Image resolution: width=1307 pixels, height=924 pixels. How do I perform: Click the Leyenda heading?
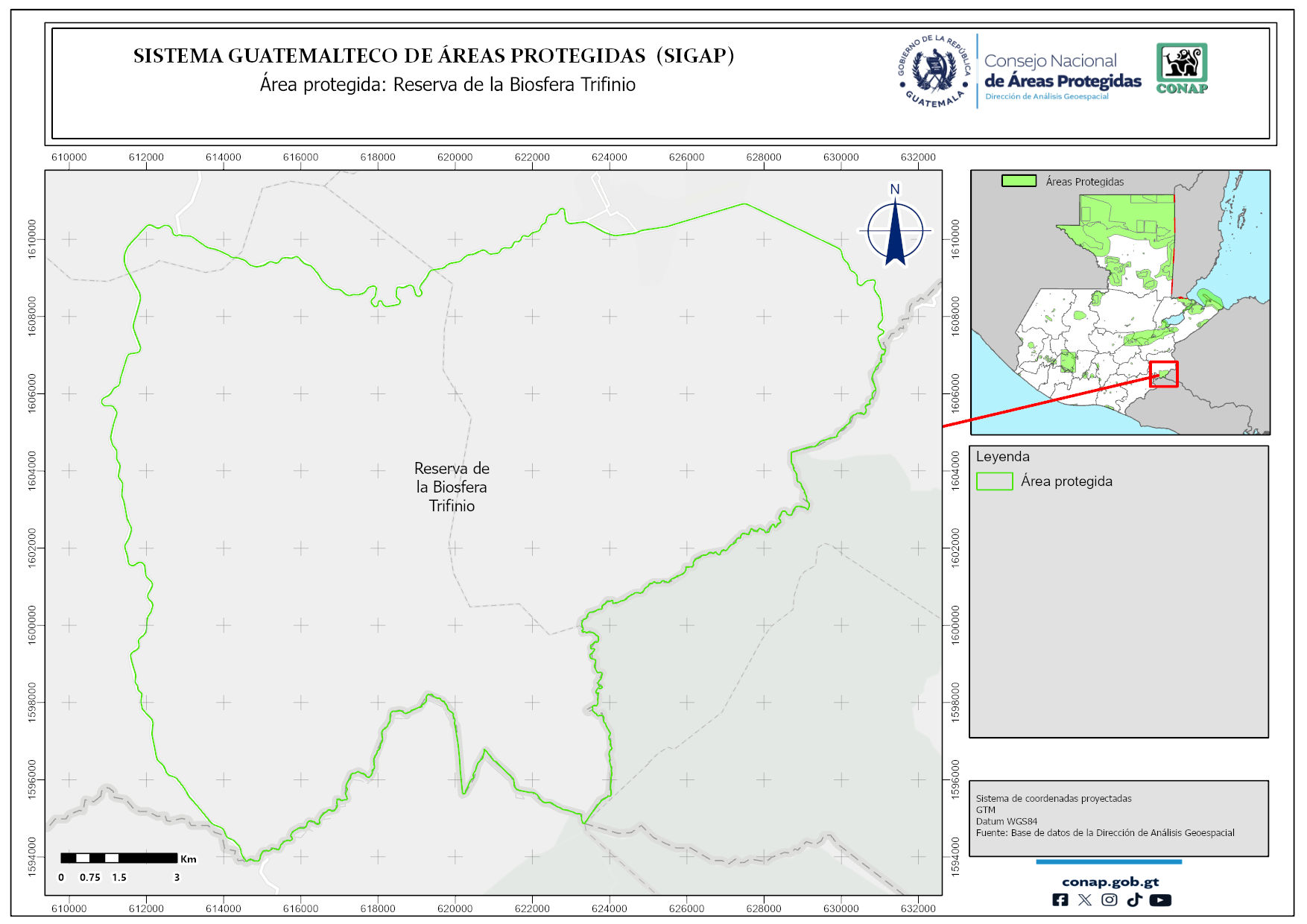pyautogui.click(x=1002, y=457)
